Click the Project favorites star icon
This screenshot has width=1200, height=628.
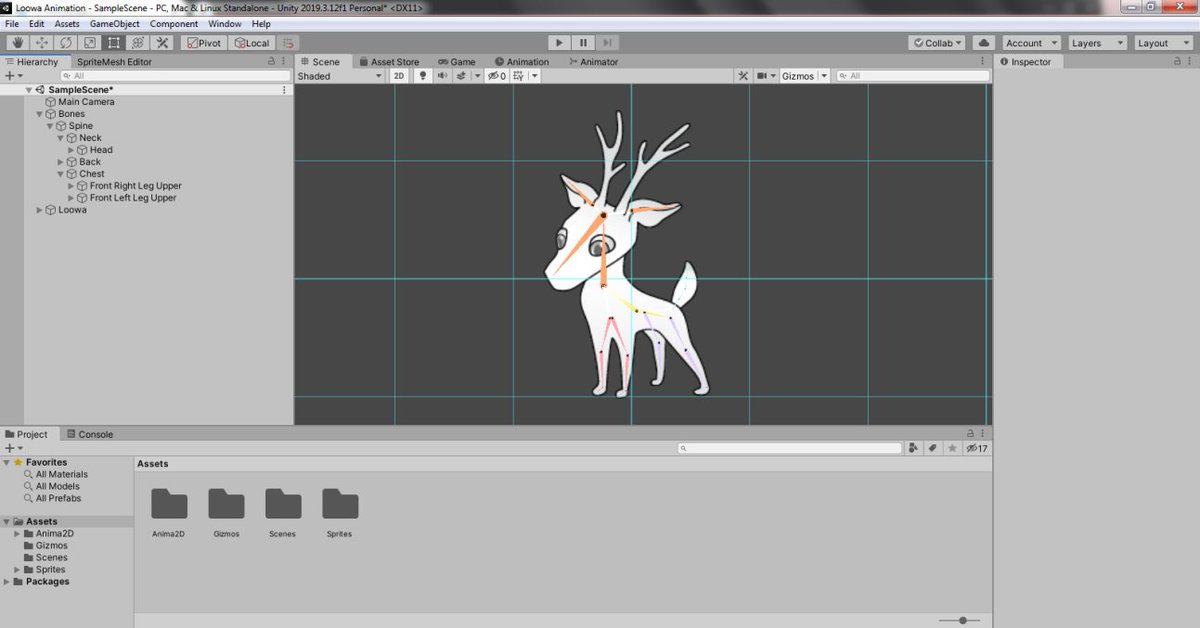[x=952, y=448]
